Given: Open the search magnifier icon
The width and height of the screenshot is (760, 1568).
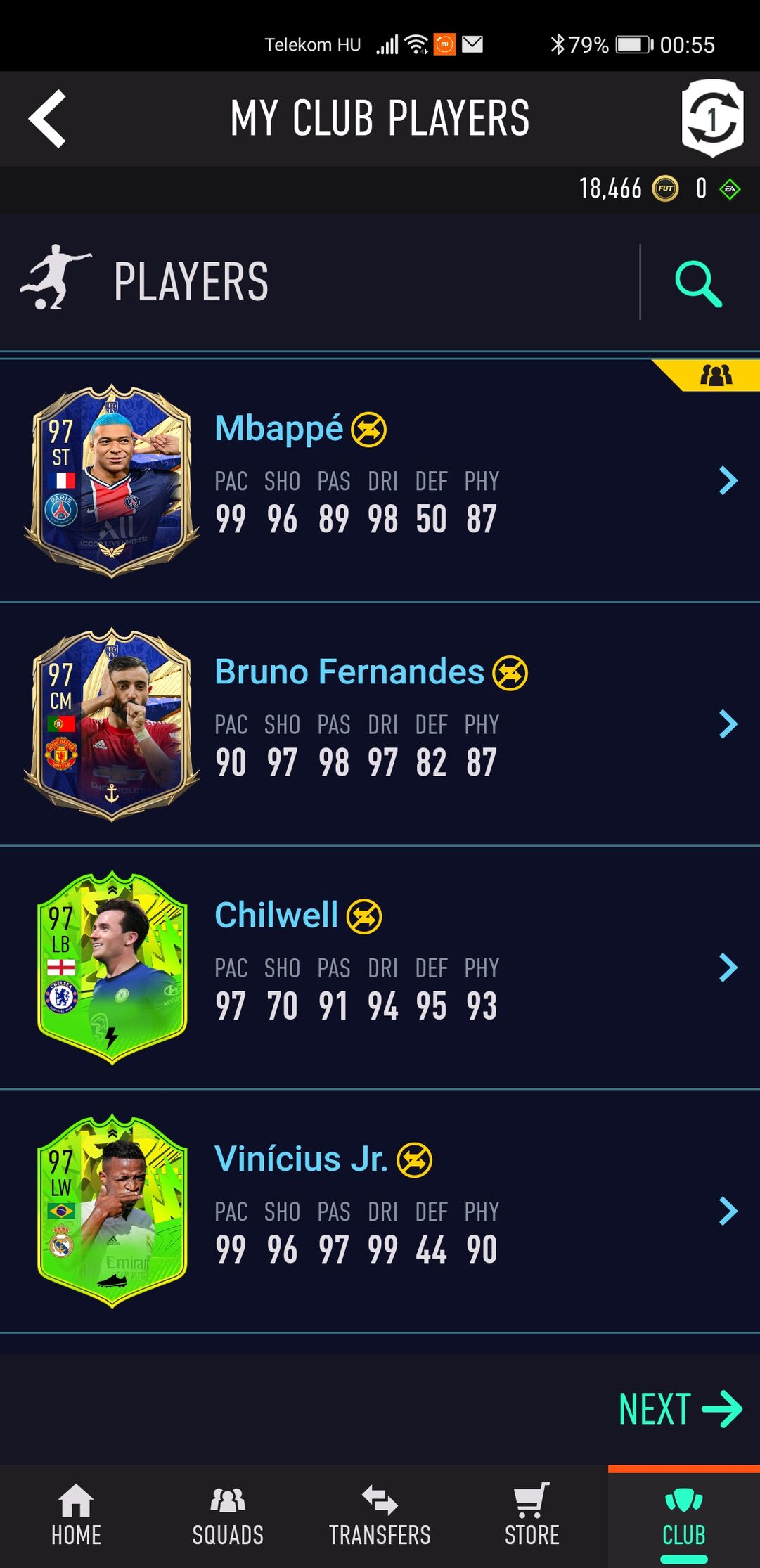Looking at the screenshot, I should [698, 284].
